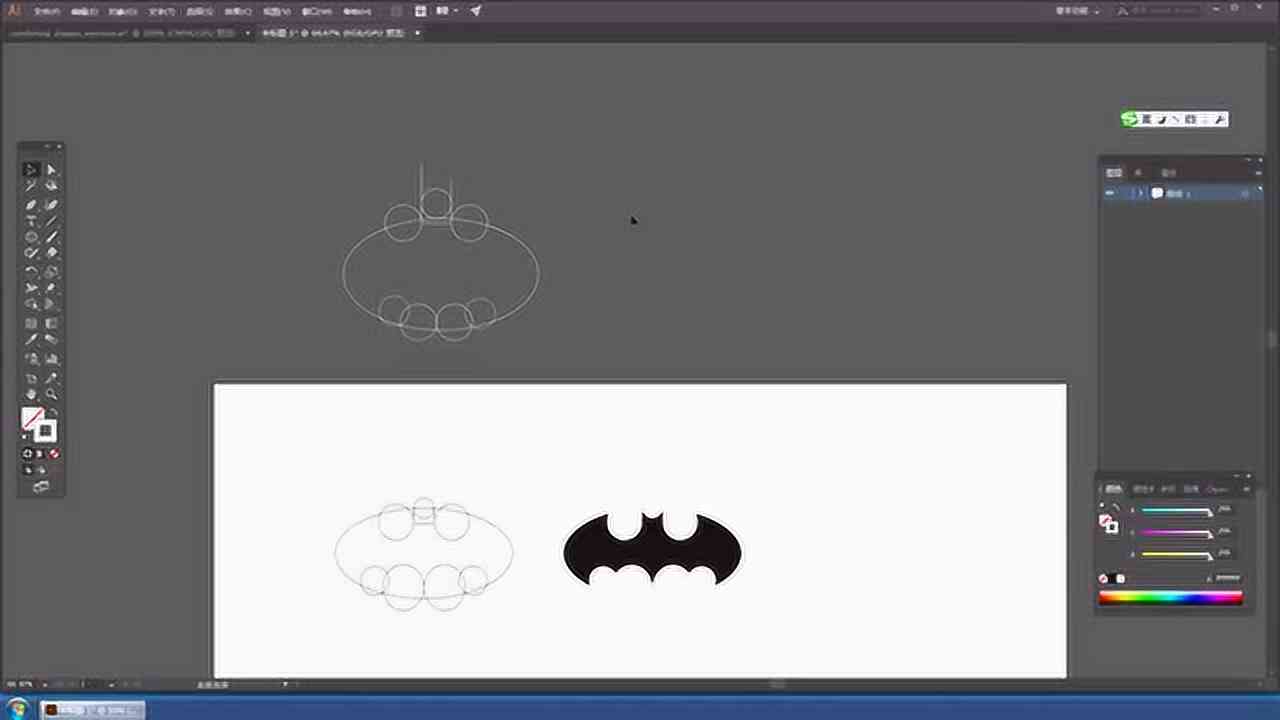
Task: Open the Edit (编辑) menu
Action: (x=84, y=11)
